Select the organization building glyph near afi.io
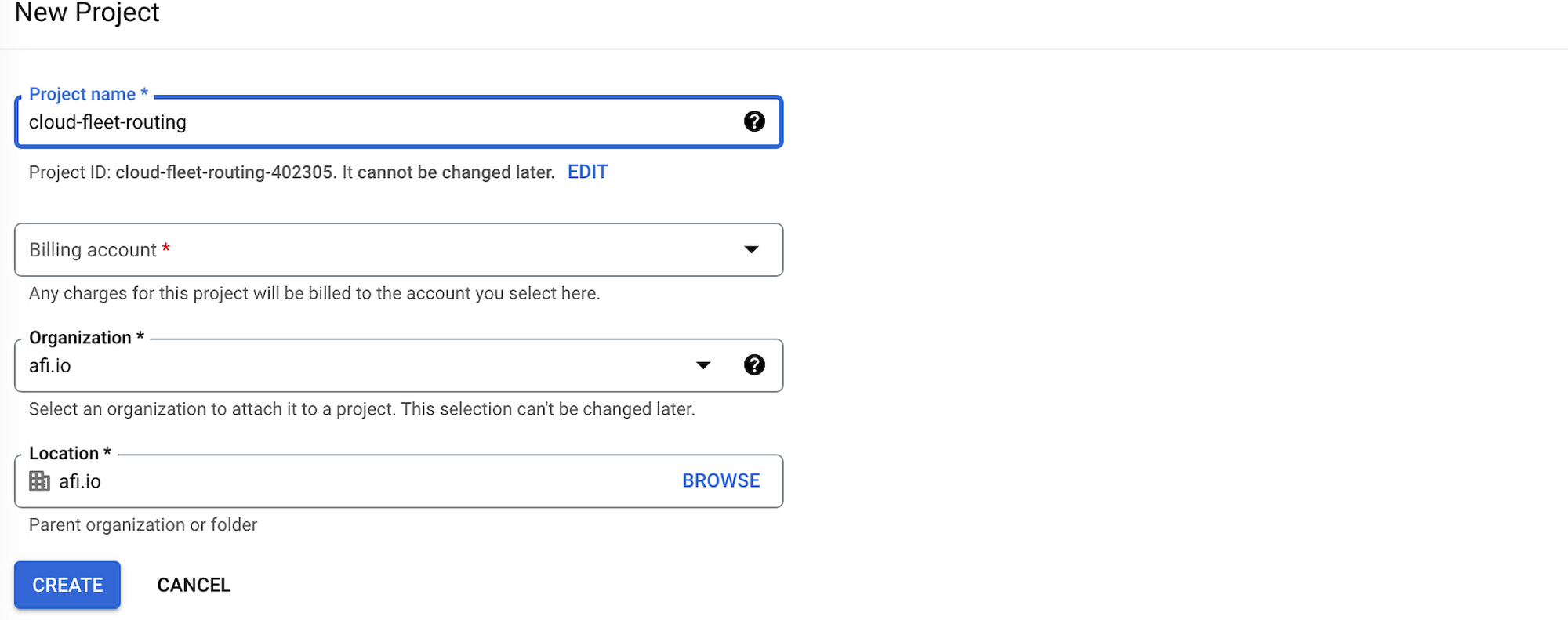 (38, 480)
